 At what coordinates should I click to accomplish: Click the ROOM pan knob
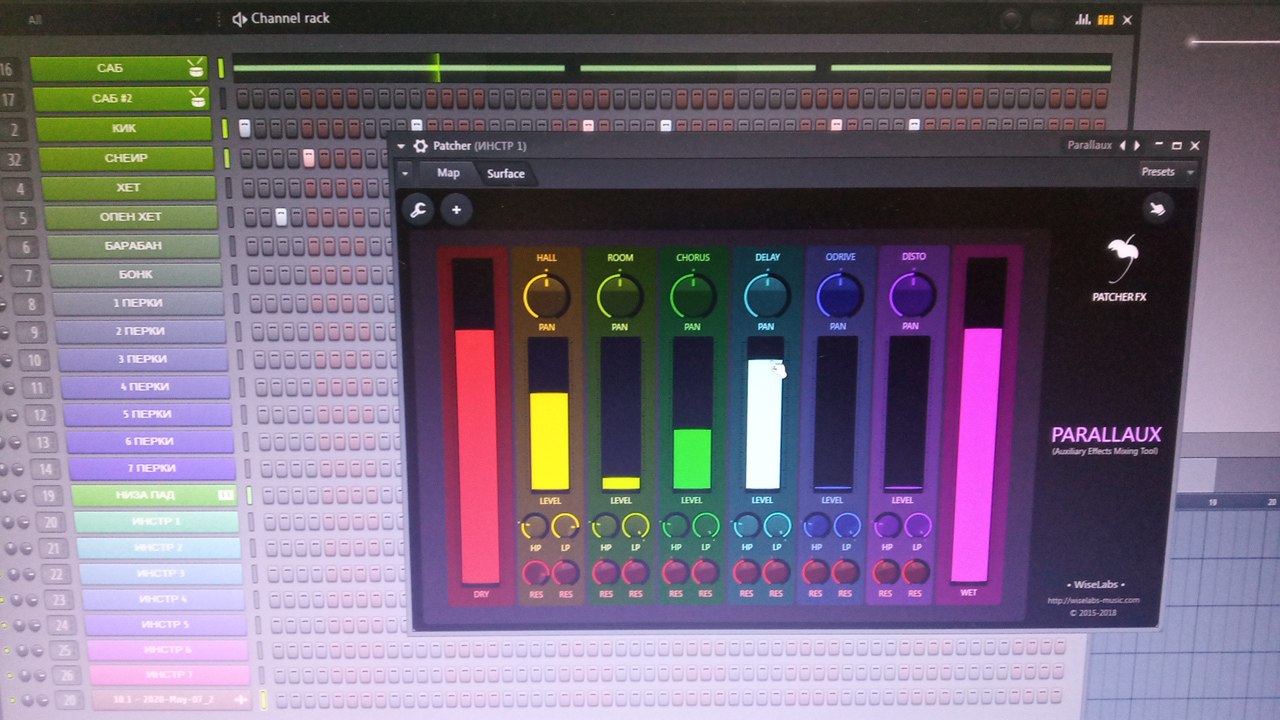620,296
